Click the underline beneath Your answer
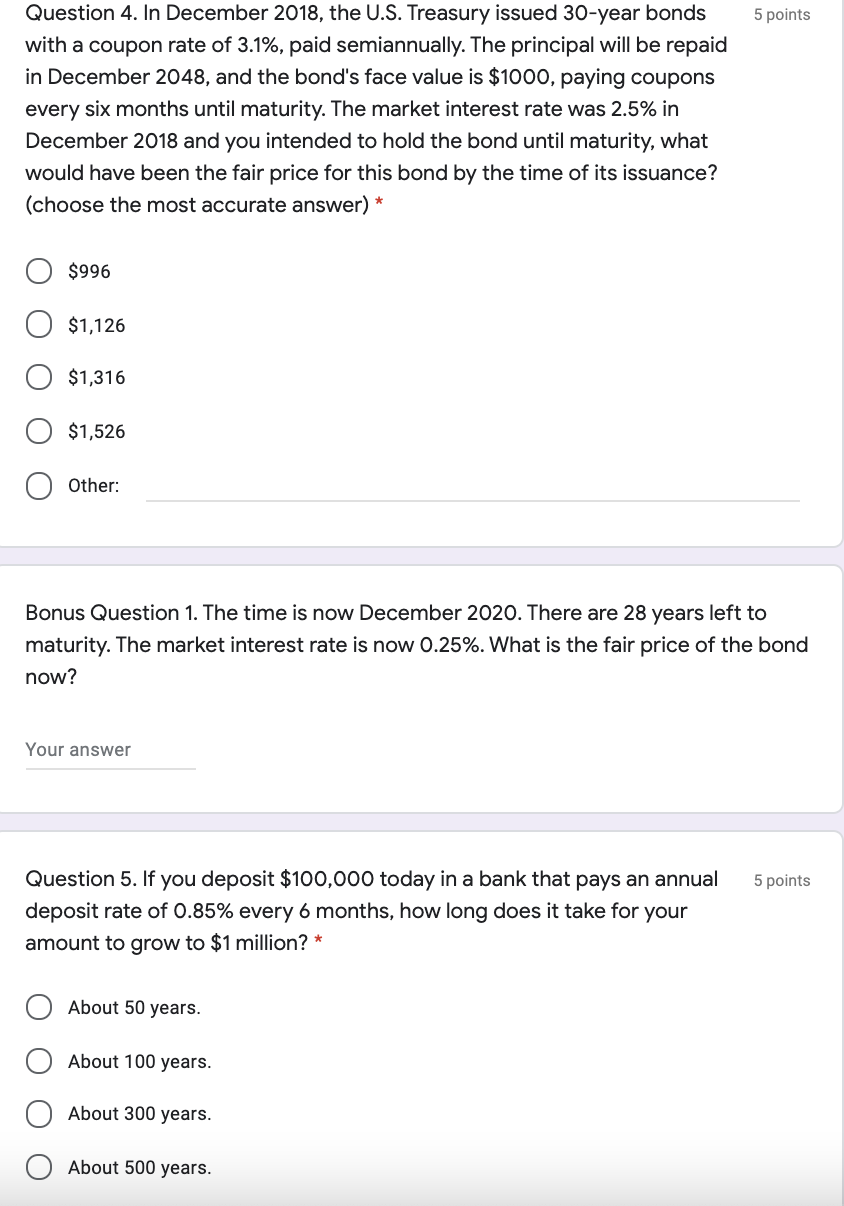Viewport: 844px width, 1206px height. 108,765
